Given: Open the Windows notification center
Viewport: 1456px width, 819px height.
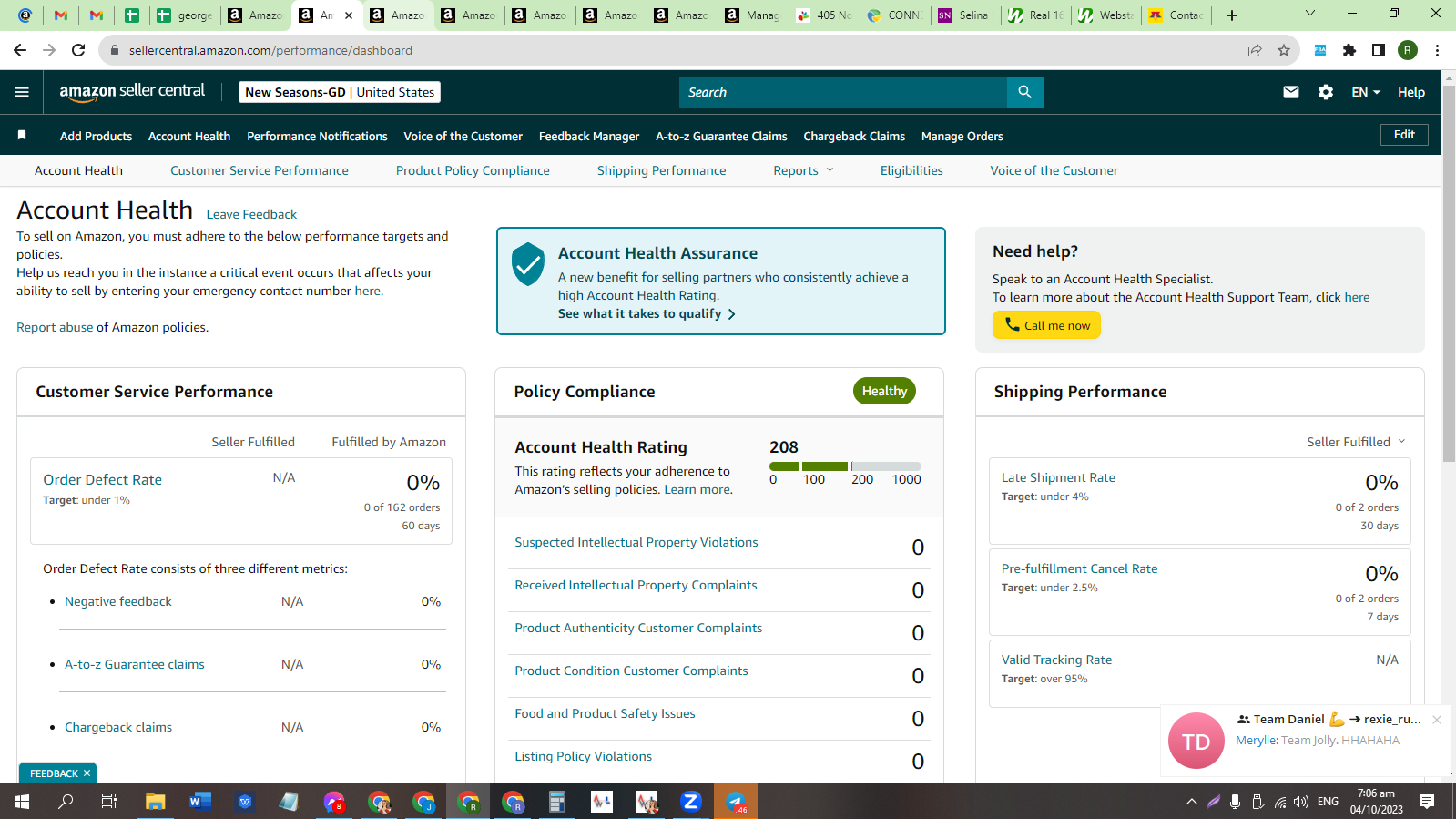Looking at the screenshot, I should click(1427, 802).
